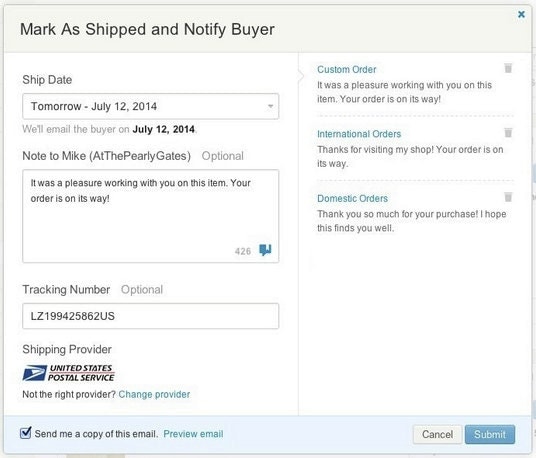Select the Domestic Orders note template

pyautogui.click(x=352, y=199)
